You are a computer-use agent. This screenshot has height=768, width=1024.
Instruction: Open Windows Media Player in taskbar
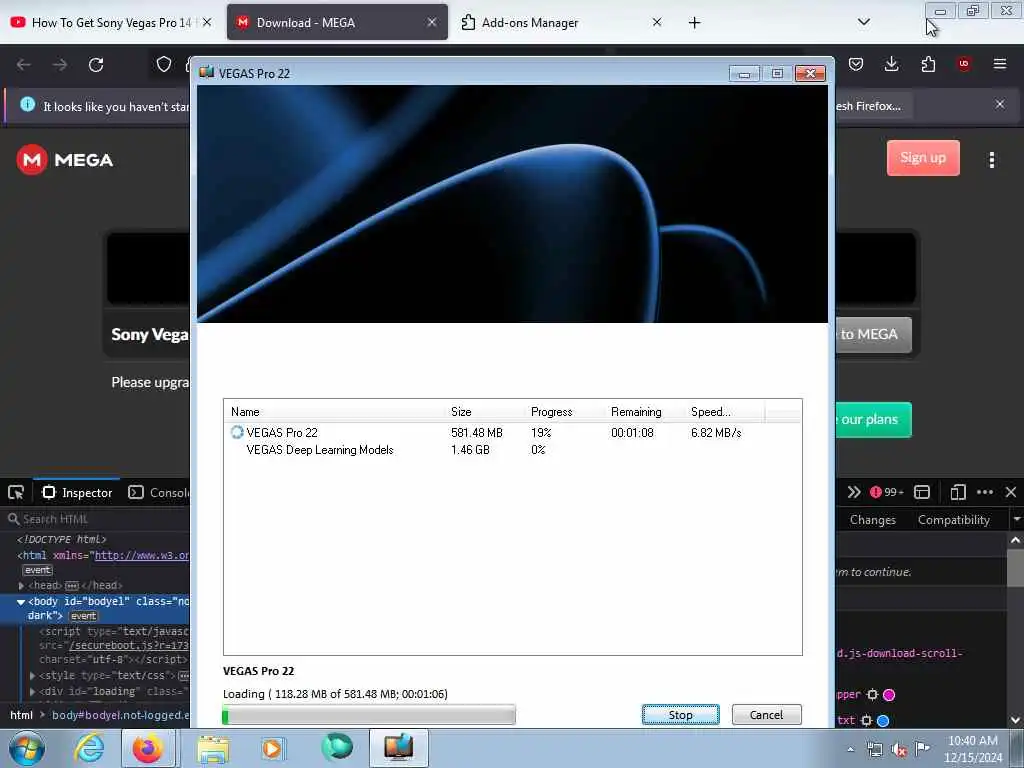coord(272,748)
